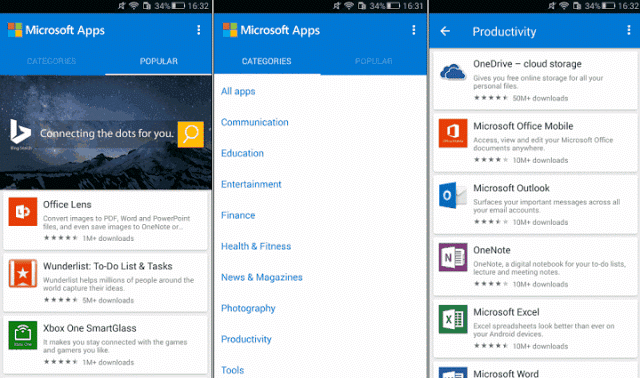Tap Microsoft Excel description text
The height and width of the screenshot is (378, 640).
coord(544,330)
